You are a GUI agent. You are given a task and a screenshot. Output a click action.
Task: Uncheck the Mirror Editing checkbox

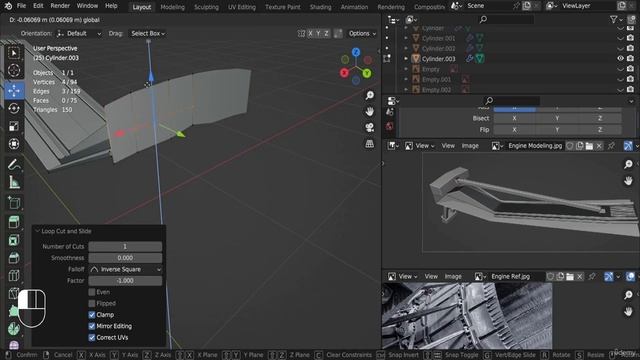pyautogui.click(x=92, y=326)
